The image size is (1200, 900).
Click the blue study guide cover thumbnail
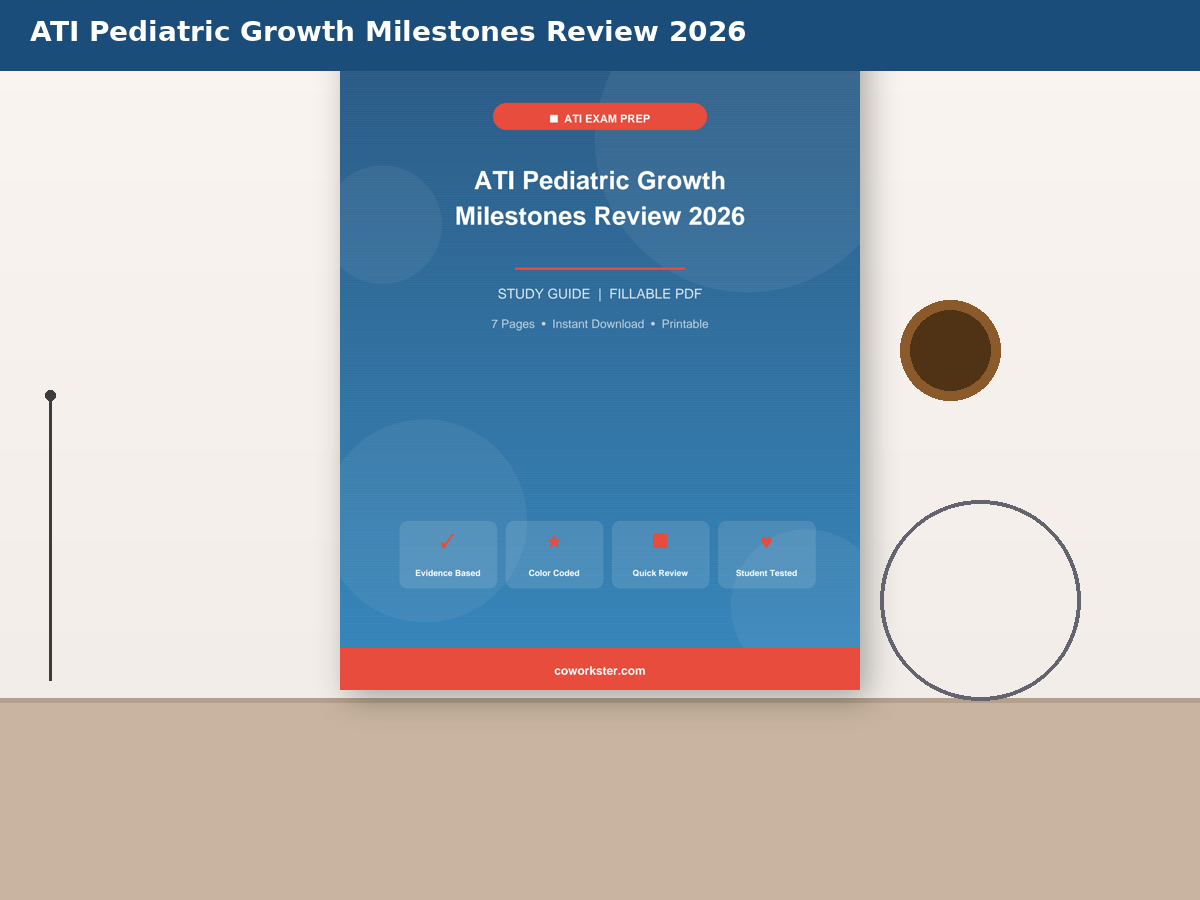(x=600, y=380)
